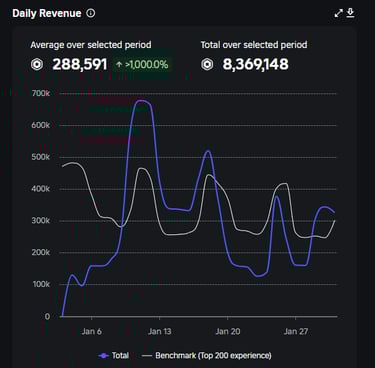Select the Jan 13 axis label
The image size is (375, 368).
[159, 331]
